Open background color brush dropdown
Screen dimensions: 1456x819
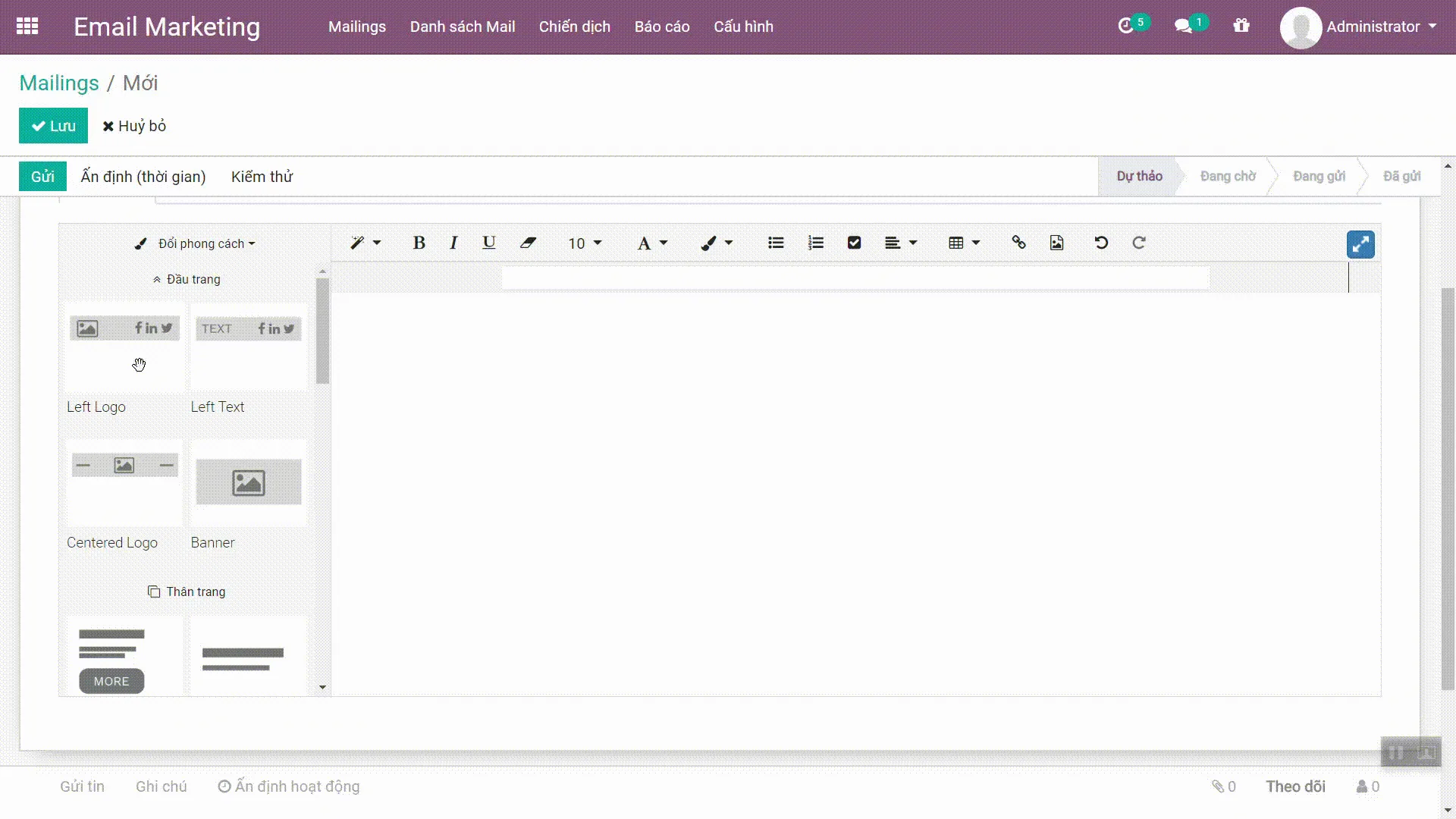coord(716,243)
